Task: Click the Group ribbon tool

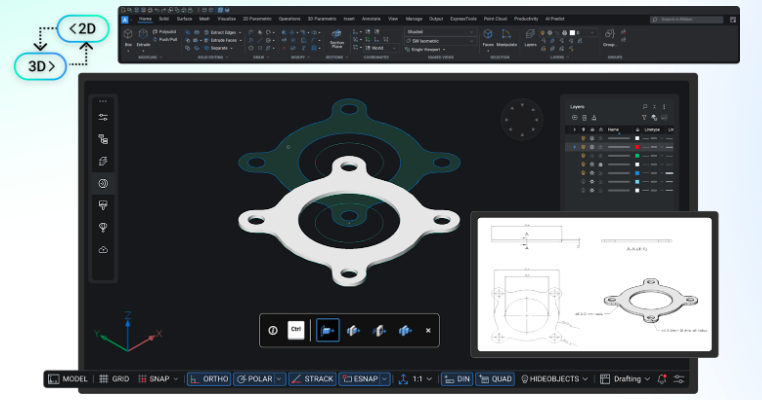Action: pos(610,37)
